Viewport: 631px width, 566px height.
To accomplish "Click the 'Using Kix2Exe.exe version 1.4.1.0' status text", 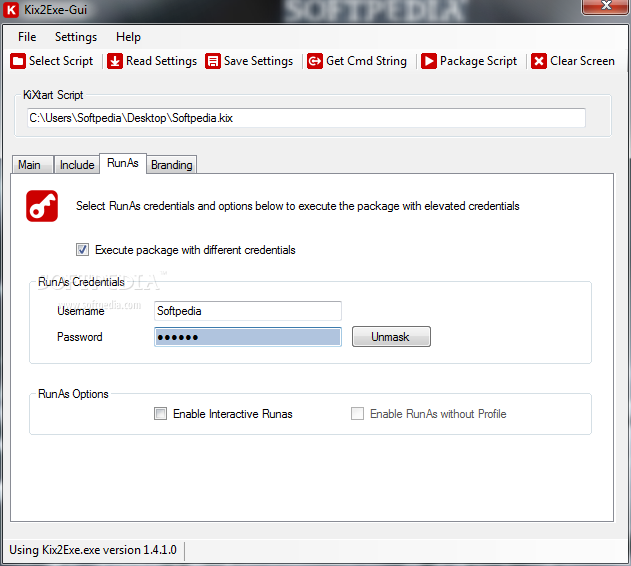I will 93,550.
